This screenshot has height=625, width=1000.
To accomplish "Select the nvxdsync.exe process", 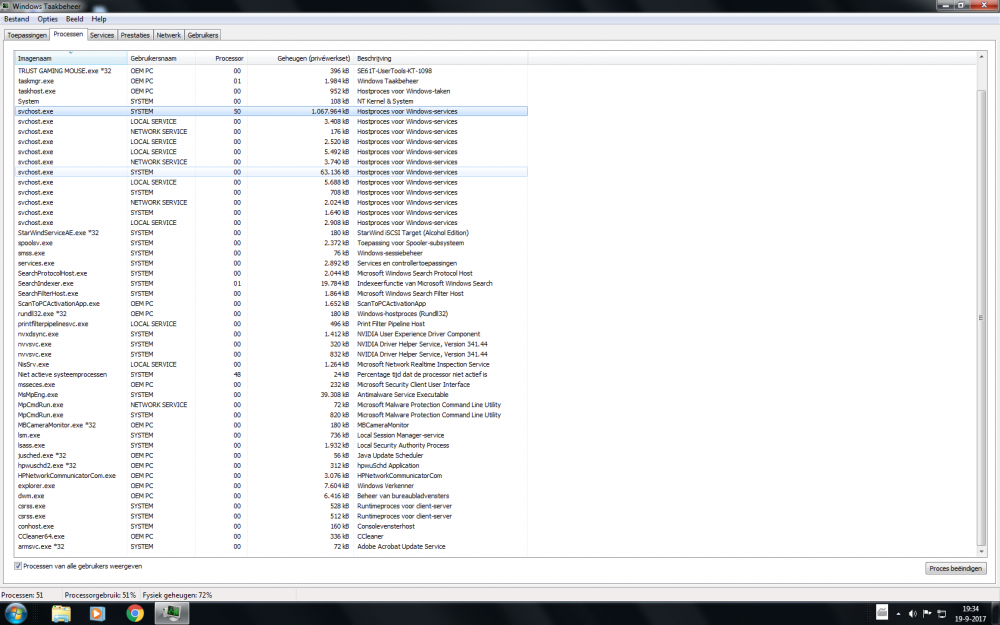I will point(271,334).
